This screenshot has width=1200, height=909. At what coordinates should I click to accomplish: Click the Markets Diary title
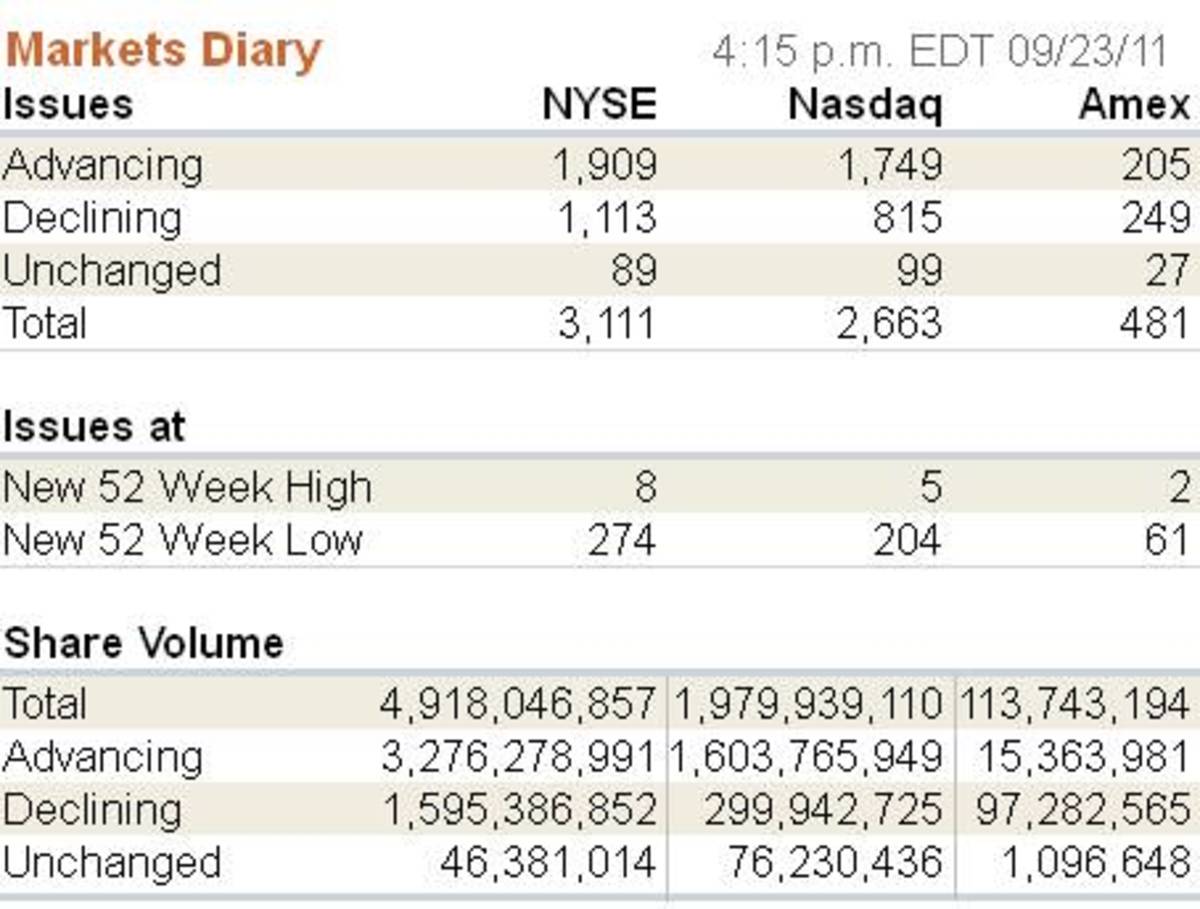pyautogui.click(x=163, y=49)
